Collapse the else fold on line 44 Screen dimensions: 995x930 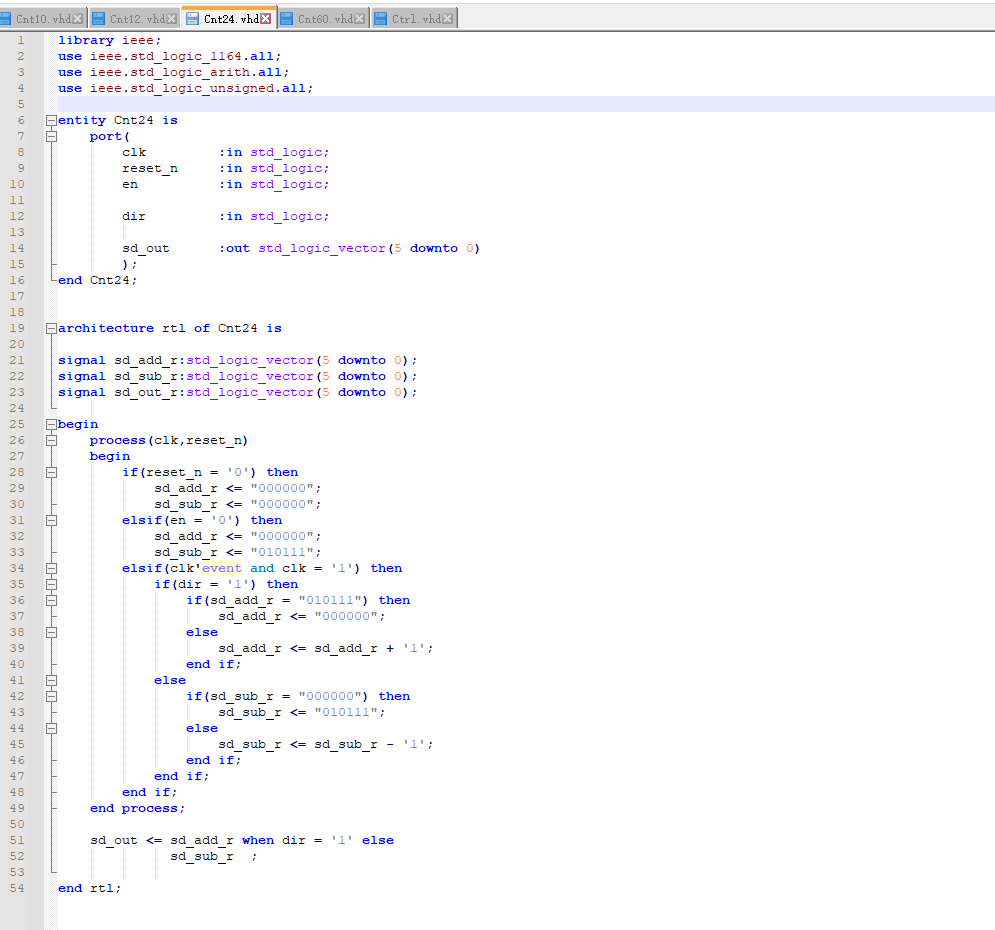pos(51,728)
